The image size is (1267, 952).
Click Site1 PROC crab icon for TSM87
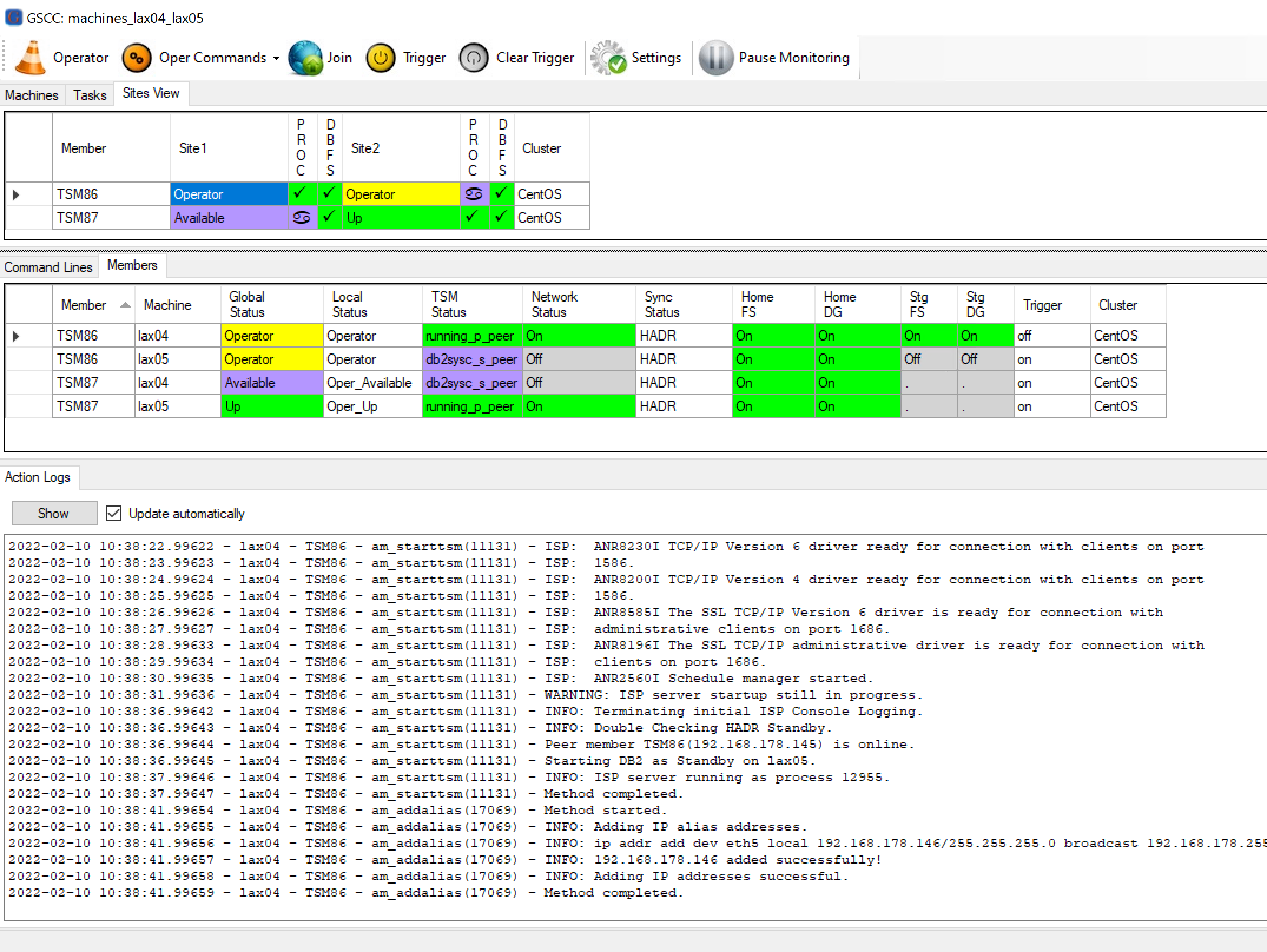point(302,217)
